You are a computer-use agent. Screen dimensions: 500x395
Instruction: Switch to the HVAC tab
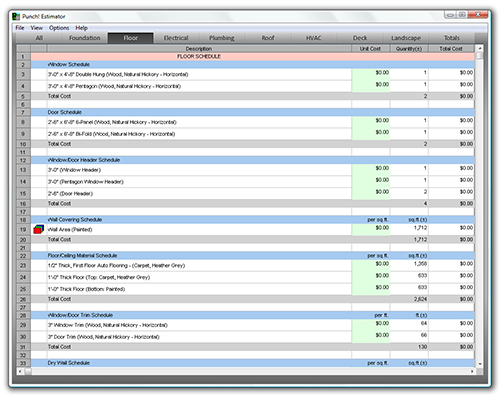(314, 38)
